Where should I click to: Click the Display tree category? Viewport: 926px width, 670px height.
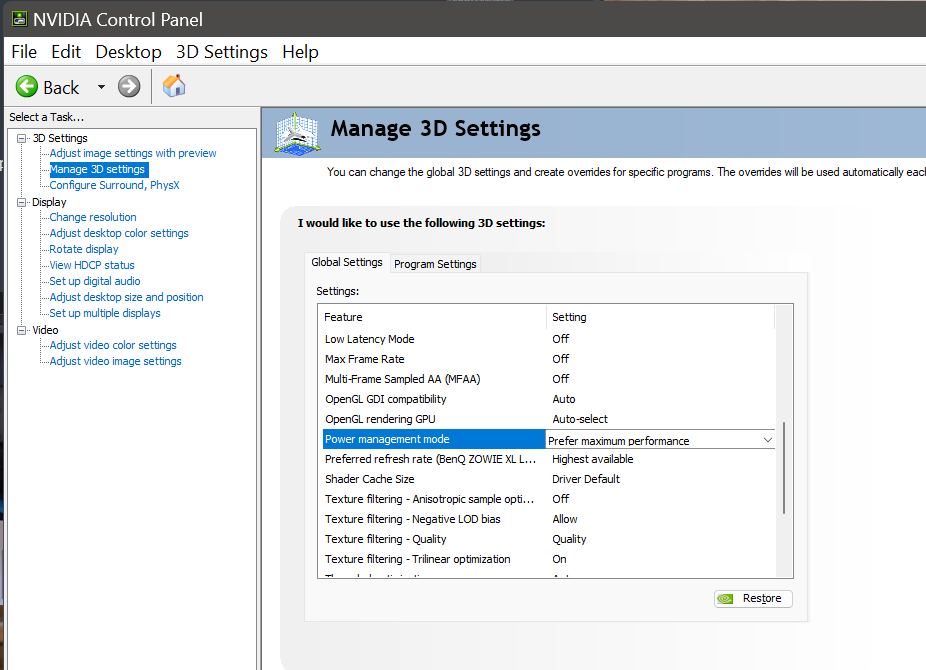(49, 202)
